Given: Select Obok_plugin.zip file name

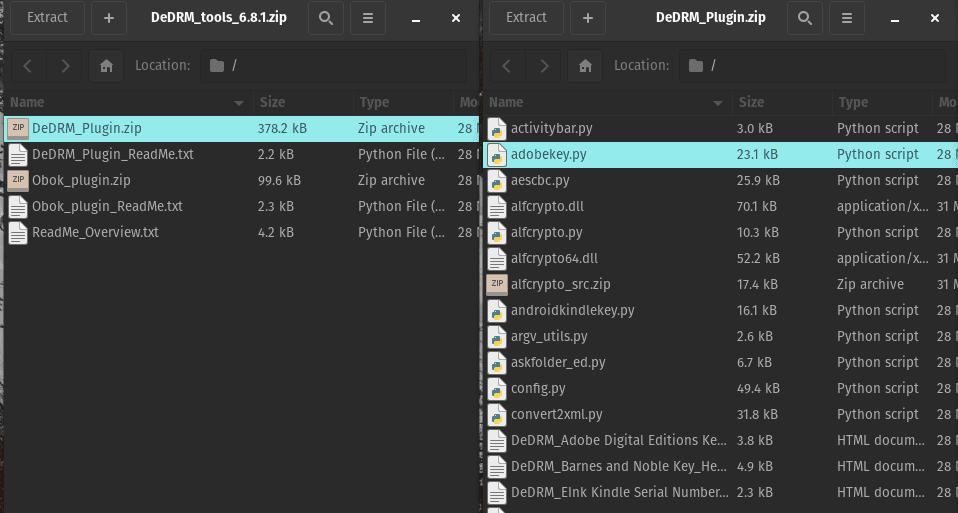Looking at the screenshot, I should pos(81,180).
